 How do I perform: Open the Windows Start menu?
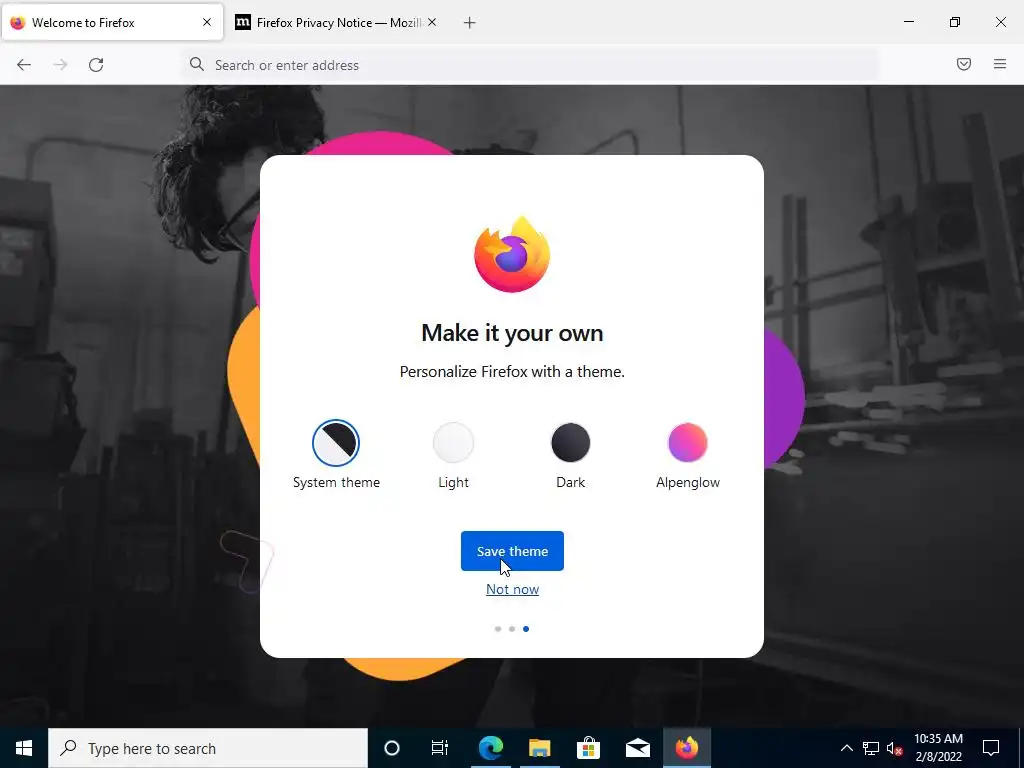click(x=24, y=748)
